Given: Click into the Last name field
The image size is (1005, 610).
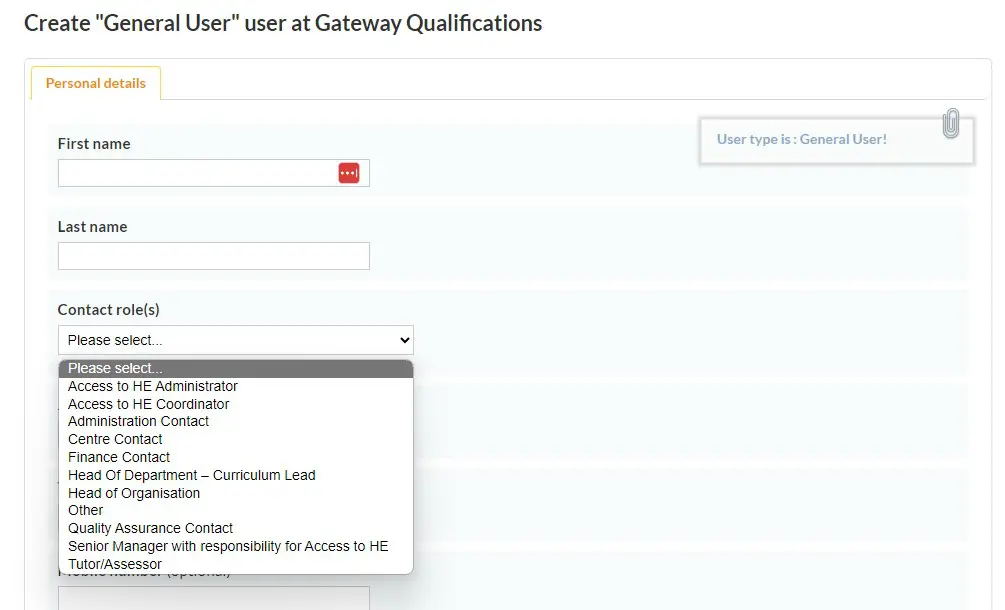Looking at the screenshot, I should pyautogui.click(x=213, y=256).
